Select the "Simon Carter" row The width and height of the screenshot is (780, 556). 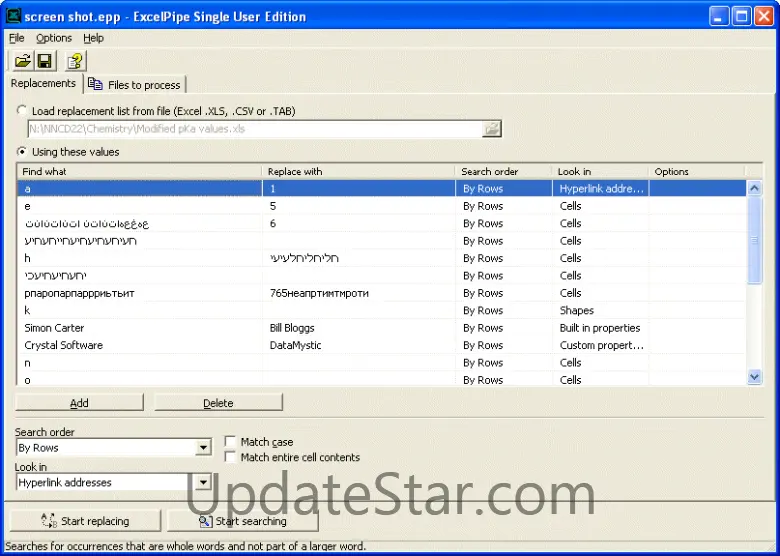pos(382,328)
